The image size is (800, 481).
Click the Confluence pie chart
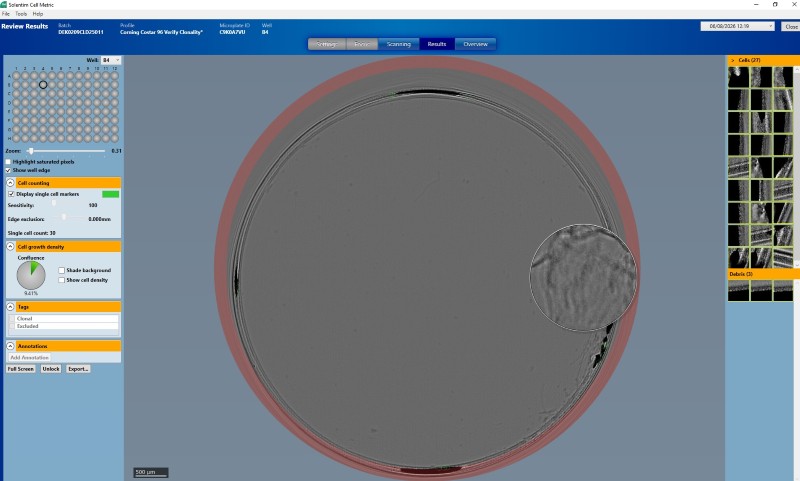point(31,275)
